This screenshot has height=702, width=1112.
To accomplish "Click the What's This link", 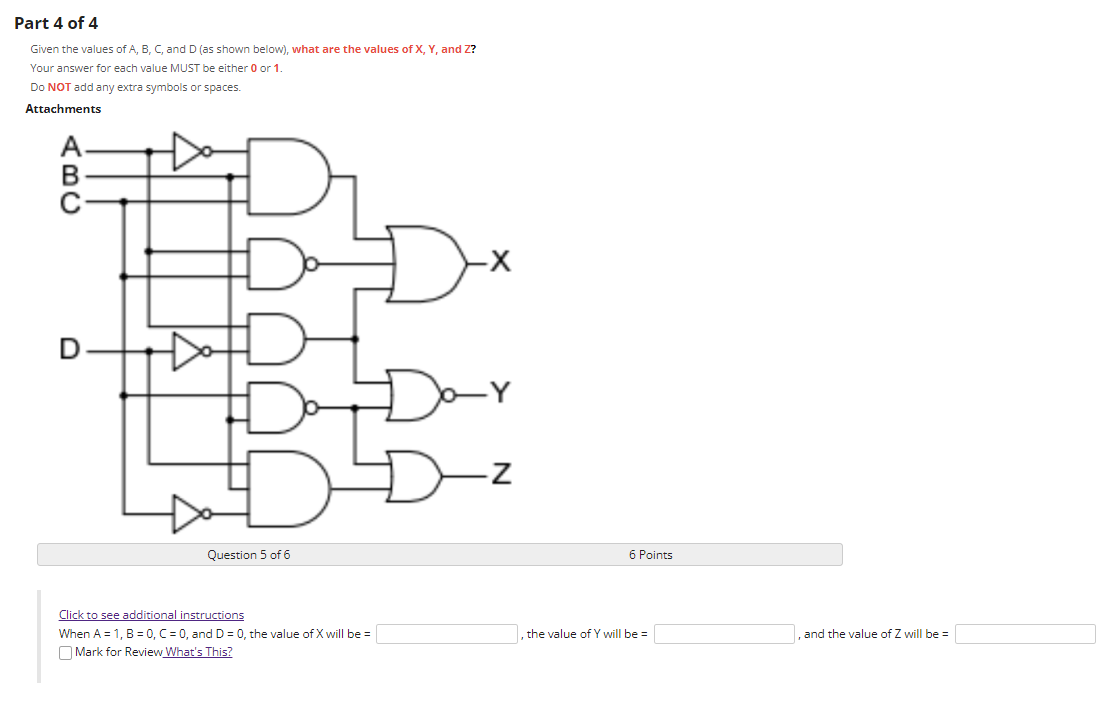I will tap(197, 652).
